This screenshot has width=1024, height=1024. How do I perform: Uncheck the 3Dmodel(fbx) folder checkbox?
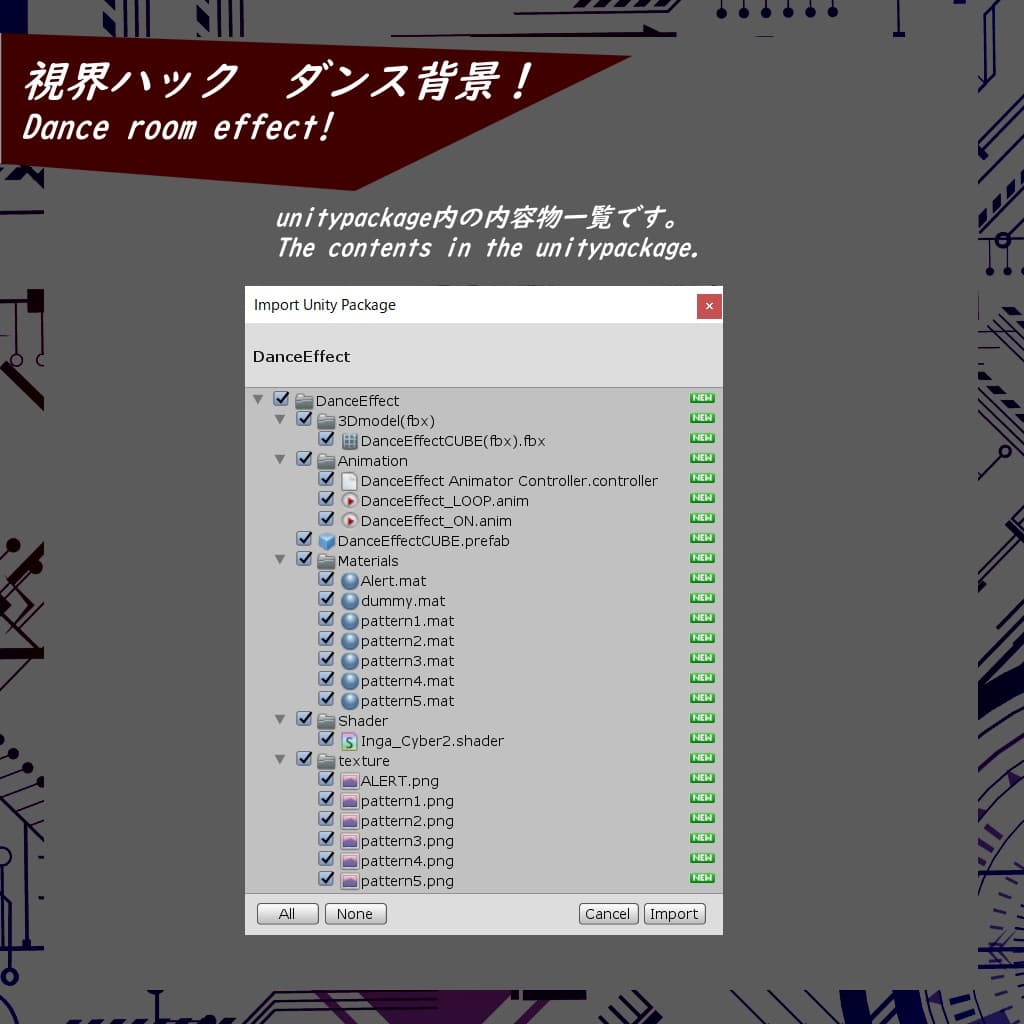304,419
